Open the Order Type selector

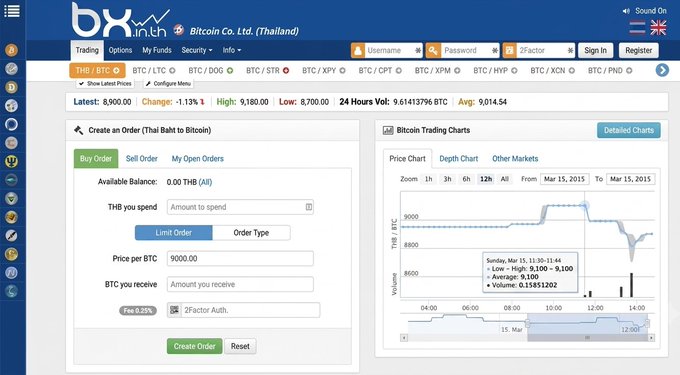click(x=251, y=233)
